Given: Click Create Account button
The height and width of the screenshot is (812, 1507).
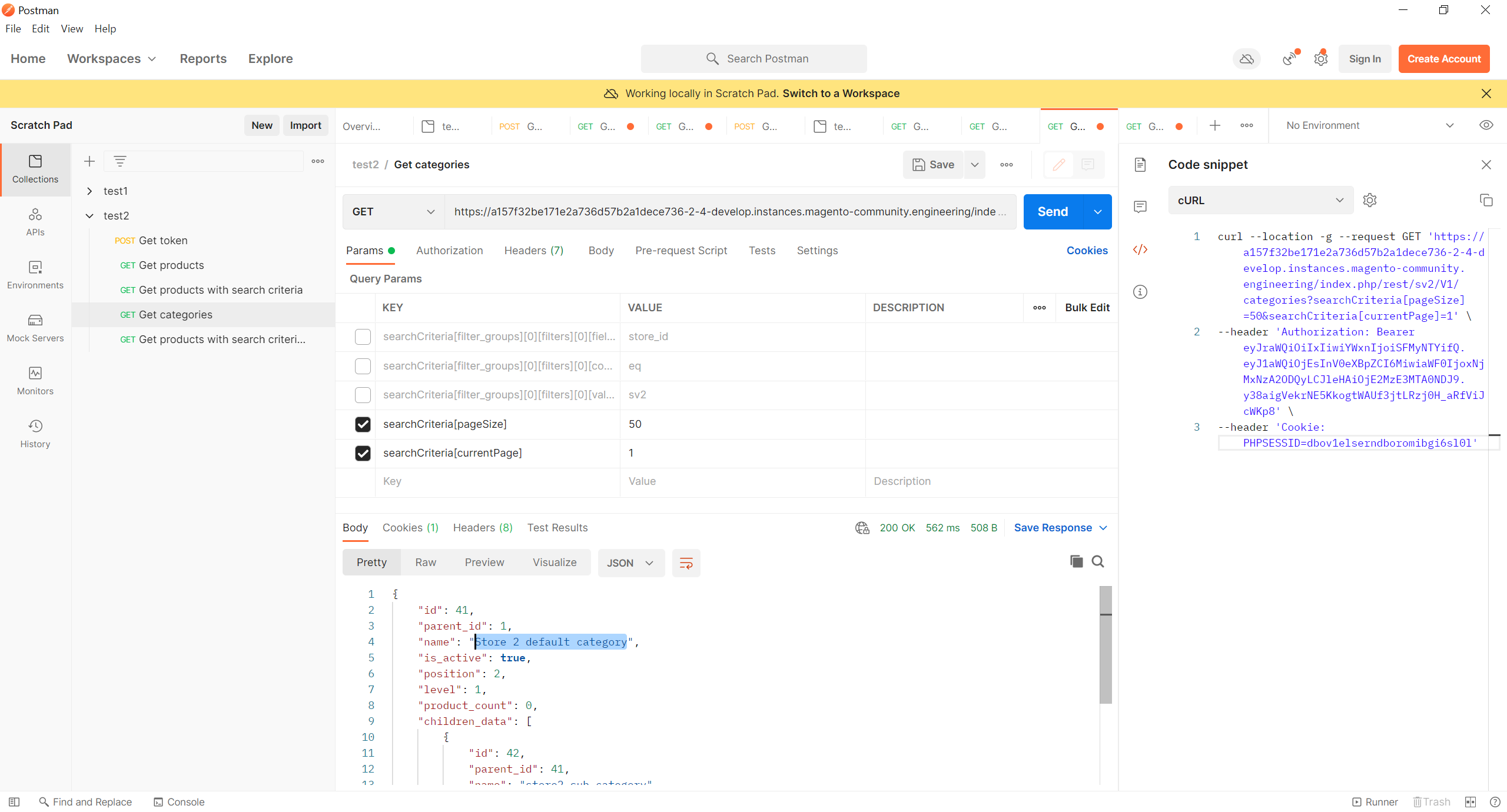Looking at the screenshot, I should click(1443, 59).
